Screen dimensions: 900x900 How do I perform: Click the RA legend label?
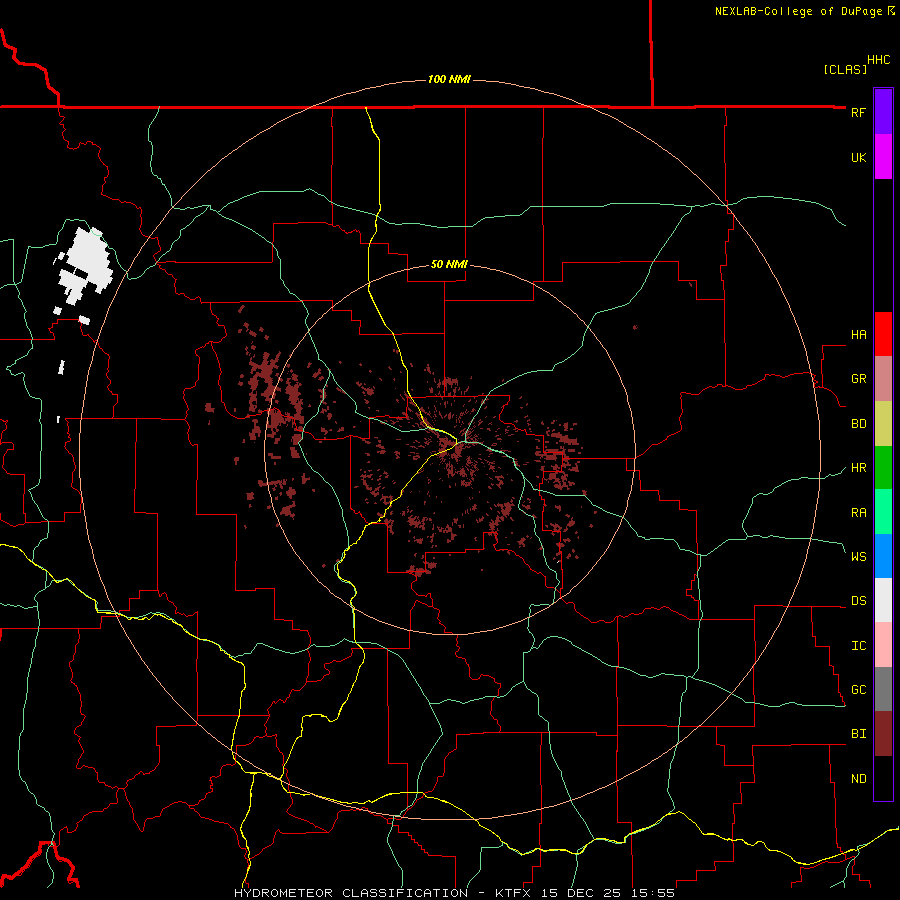858,512
